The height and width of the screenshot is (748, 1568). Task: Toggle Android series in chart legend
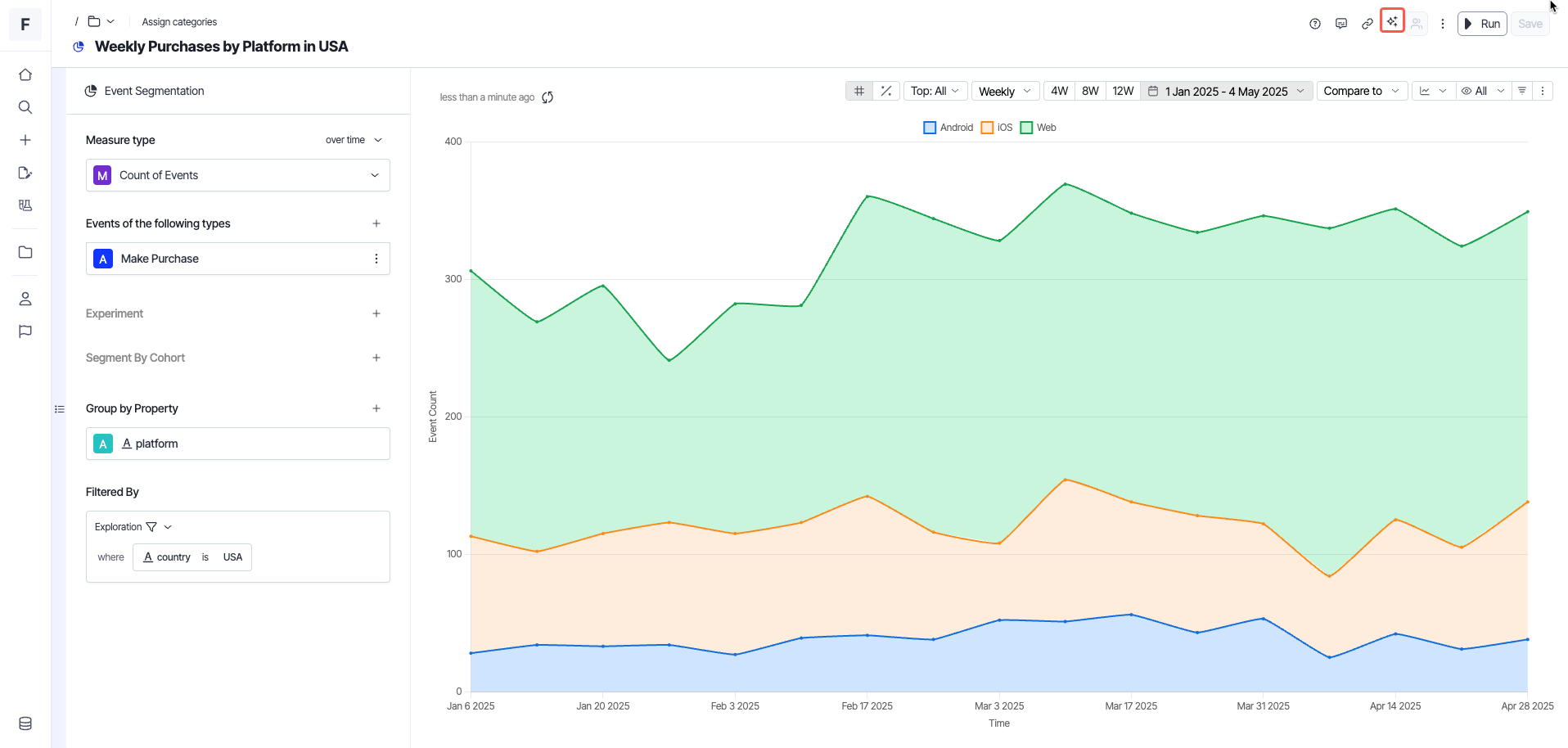pyautogui.click(x=948, y=128)
